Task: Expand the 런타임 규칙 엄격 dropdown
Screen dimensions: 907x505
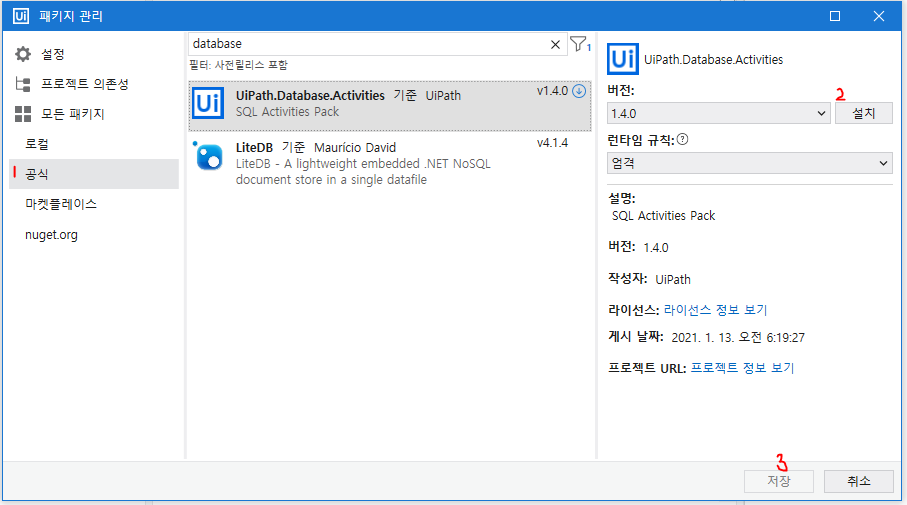Action: pos(749,163)
